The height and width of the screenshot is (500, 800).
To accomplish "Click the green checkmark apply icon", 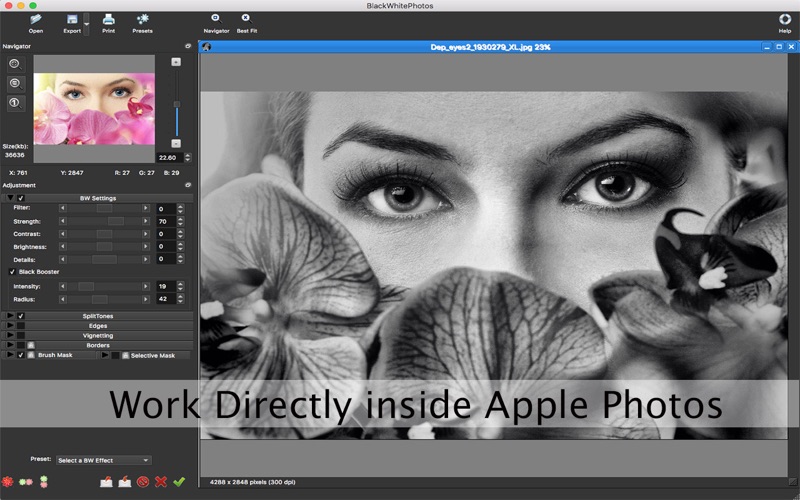I will (x=179, y=481).
